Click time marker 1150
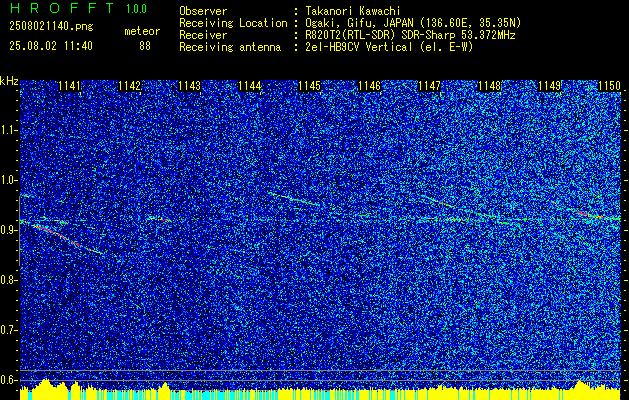629x400 pixels. pos(610,86)
